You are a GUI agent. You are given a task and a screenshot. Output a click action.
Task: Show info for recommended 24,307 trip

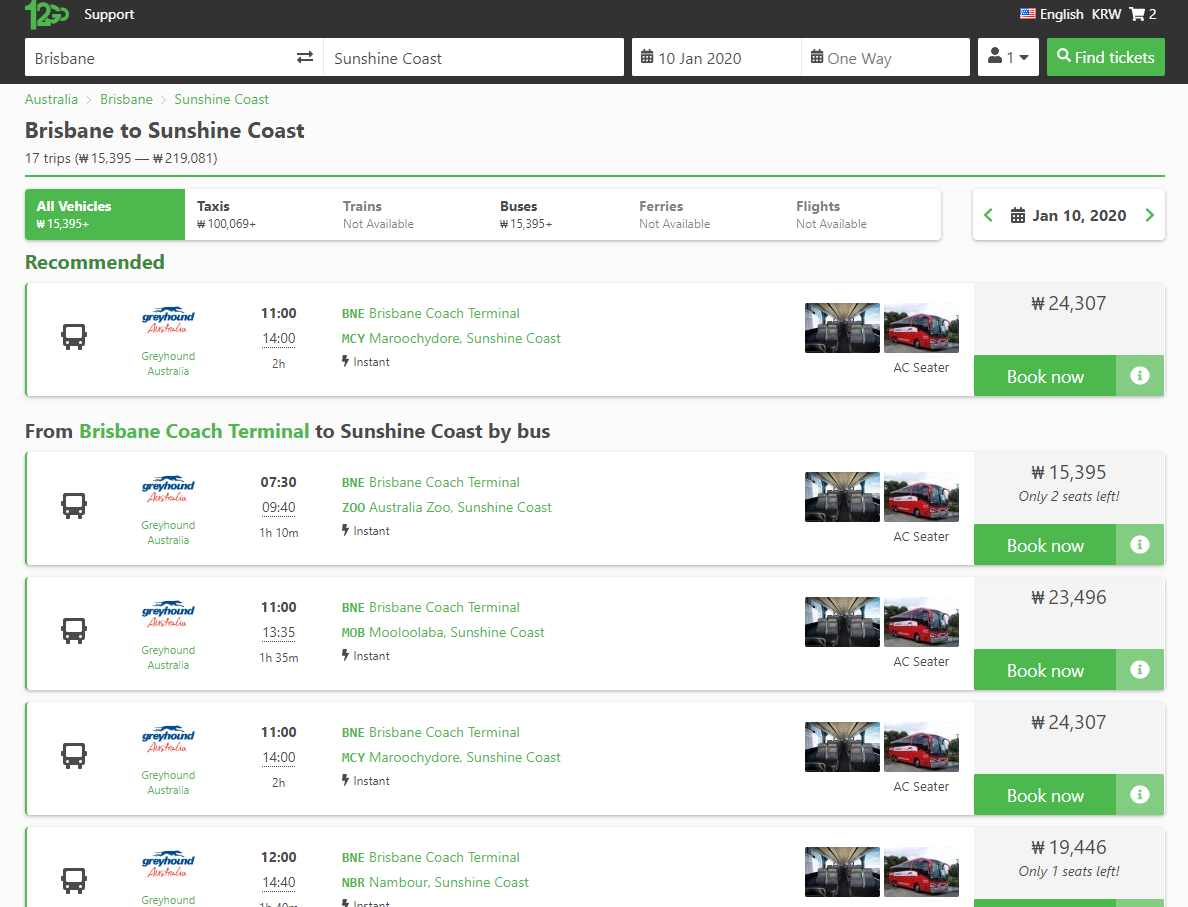(1140, 376)
